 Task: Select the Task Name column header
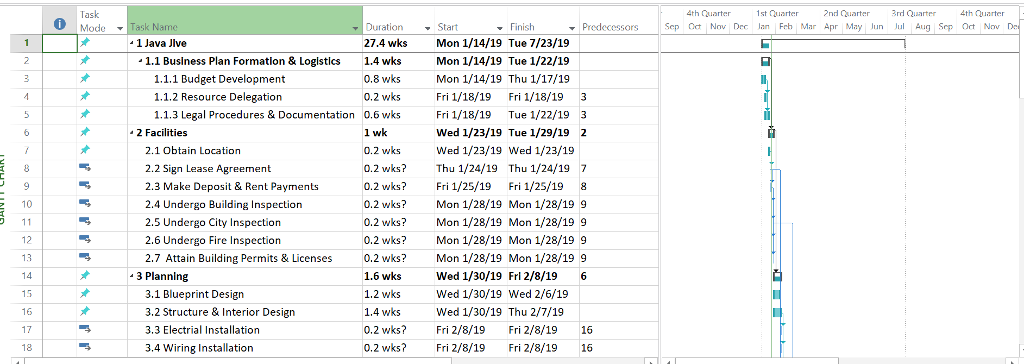coord(245,20)
